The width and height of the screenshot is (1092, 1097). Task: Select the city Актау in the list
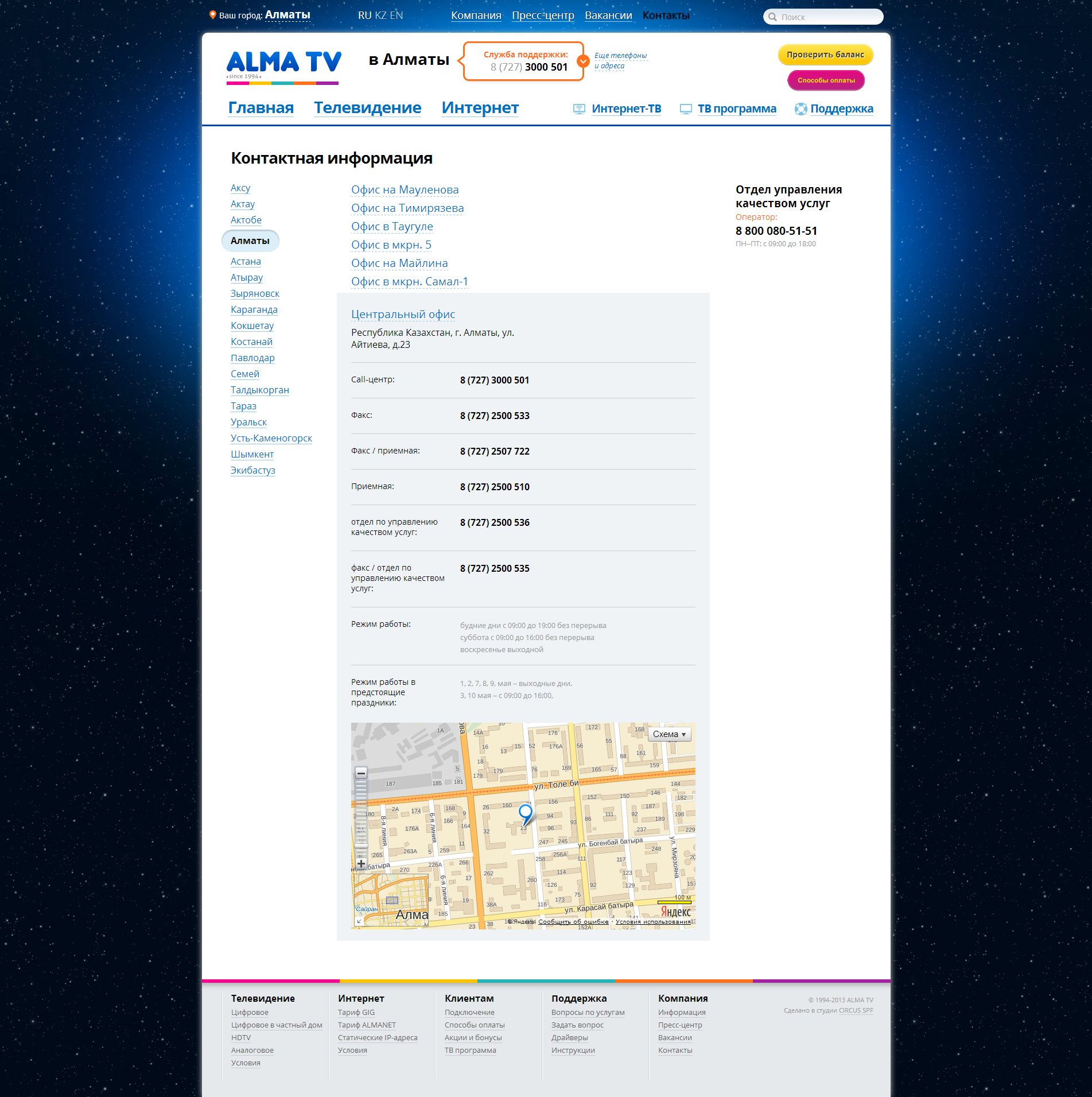pos(243,204)
